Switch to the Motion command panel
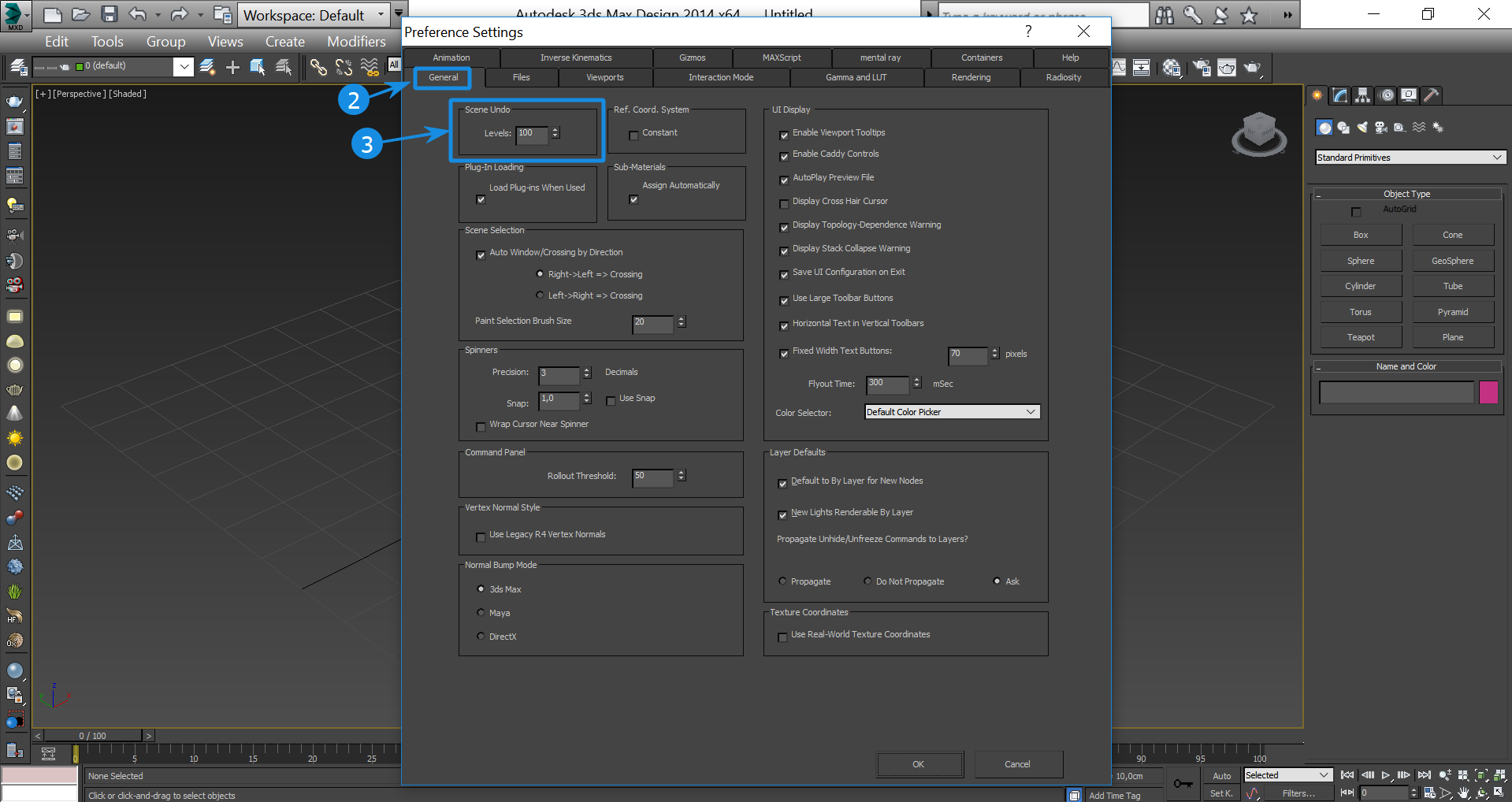The height and width of the screenshot is (802, 1512). [1387, 95]
